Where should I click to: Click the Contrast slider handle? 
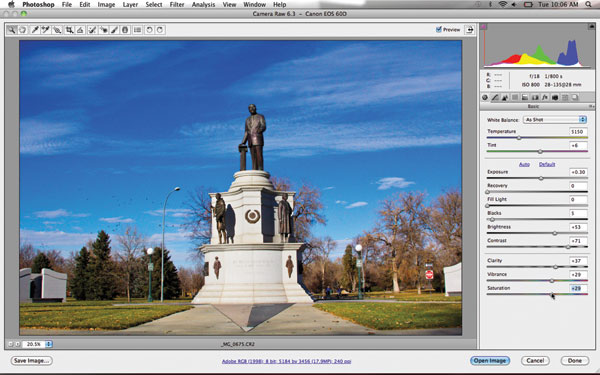[x=568, y=247]
